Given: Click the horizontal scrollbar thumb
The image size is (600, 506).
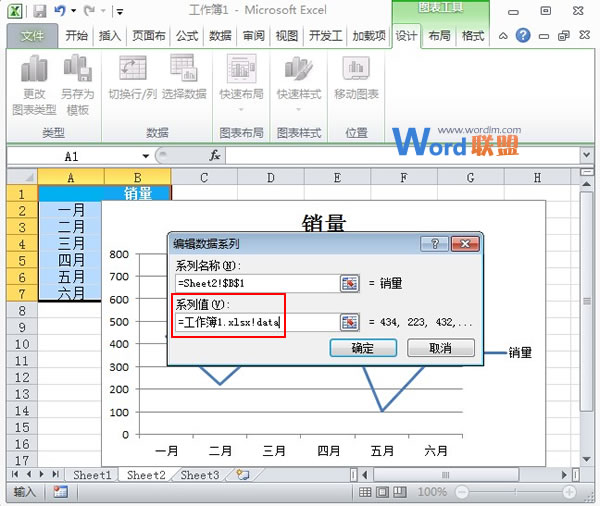Looking at the screenshot, I should tap(445, 475).
